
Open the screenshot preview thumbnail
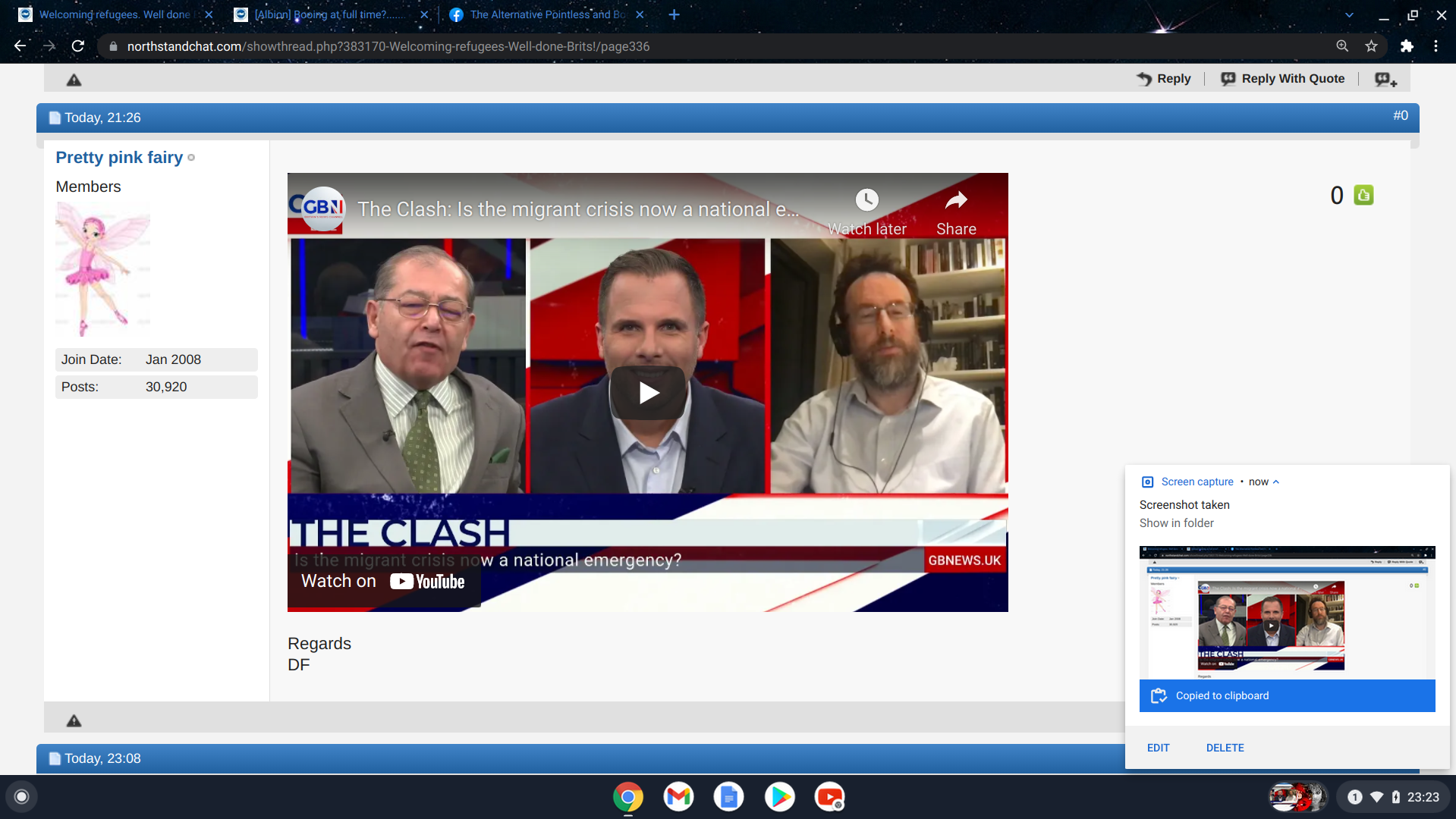pyautogui.click(x=1287, y=613)
